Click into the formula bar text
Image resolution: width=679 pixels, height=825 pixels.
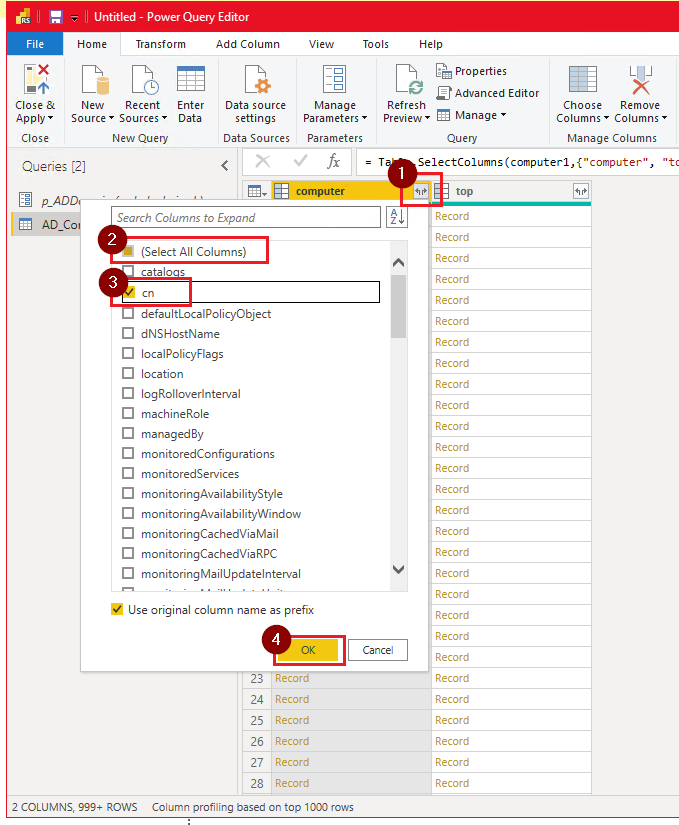click(x=518, y=162)
